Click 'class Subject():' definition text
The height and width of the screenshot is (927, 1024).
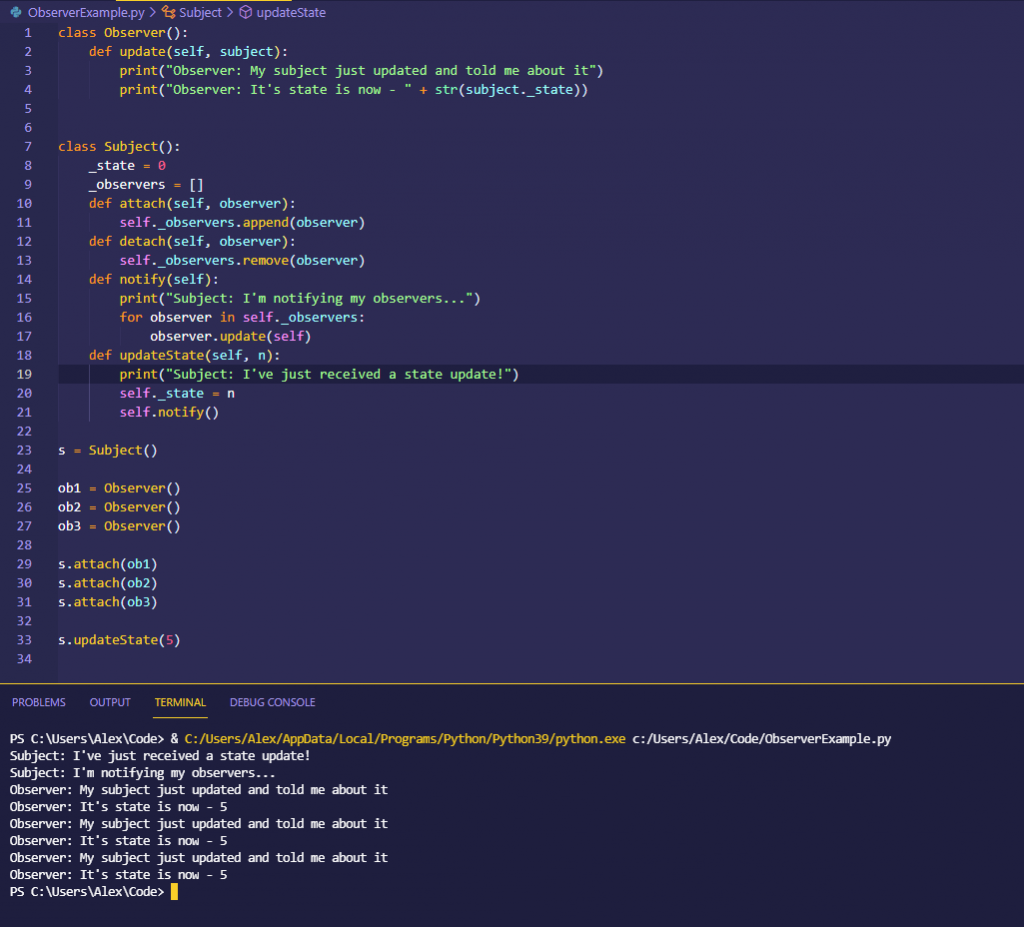[x=119, y=146]
